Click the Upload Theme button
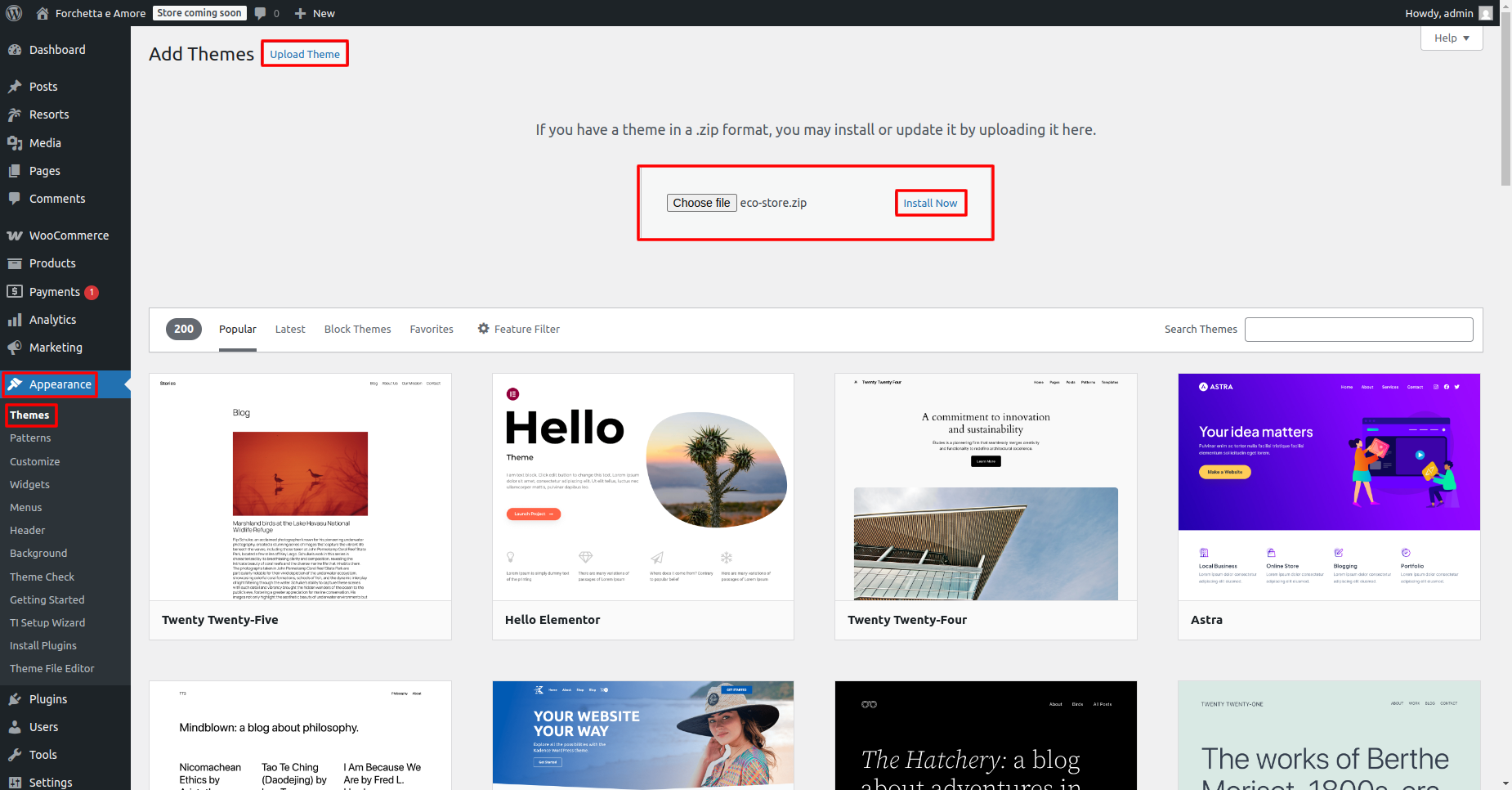The width and height of the screenshot is (1512, 790). pyautogui.click(x=305, y=54)
